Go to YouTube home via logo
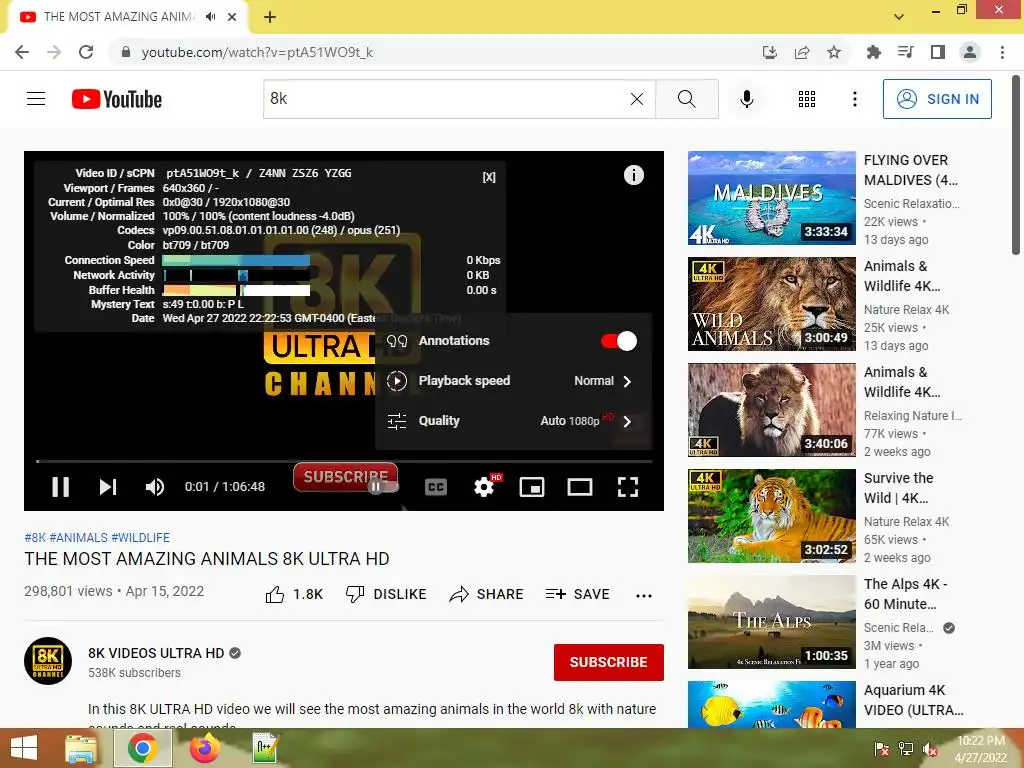1024x768 pixels. pyautogui.click(x=117, y=99)
